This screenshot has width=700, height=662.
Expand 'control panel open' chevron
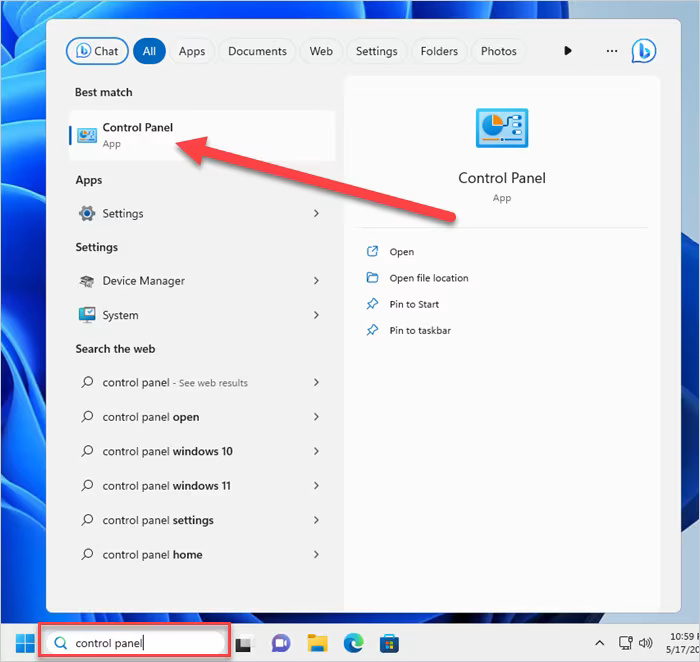click(316, 417)
